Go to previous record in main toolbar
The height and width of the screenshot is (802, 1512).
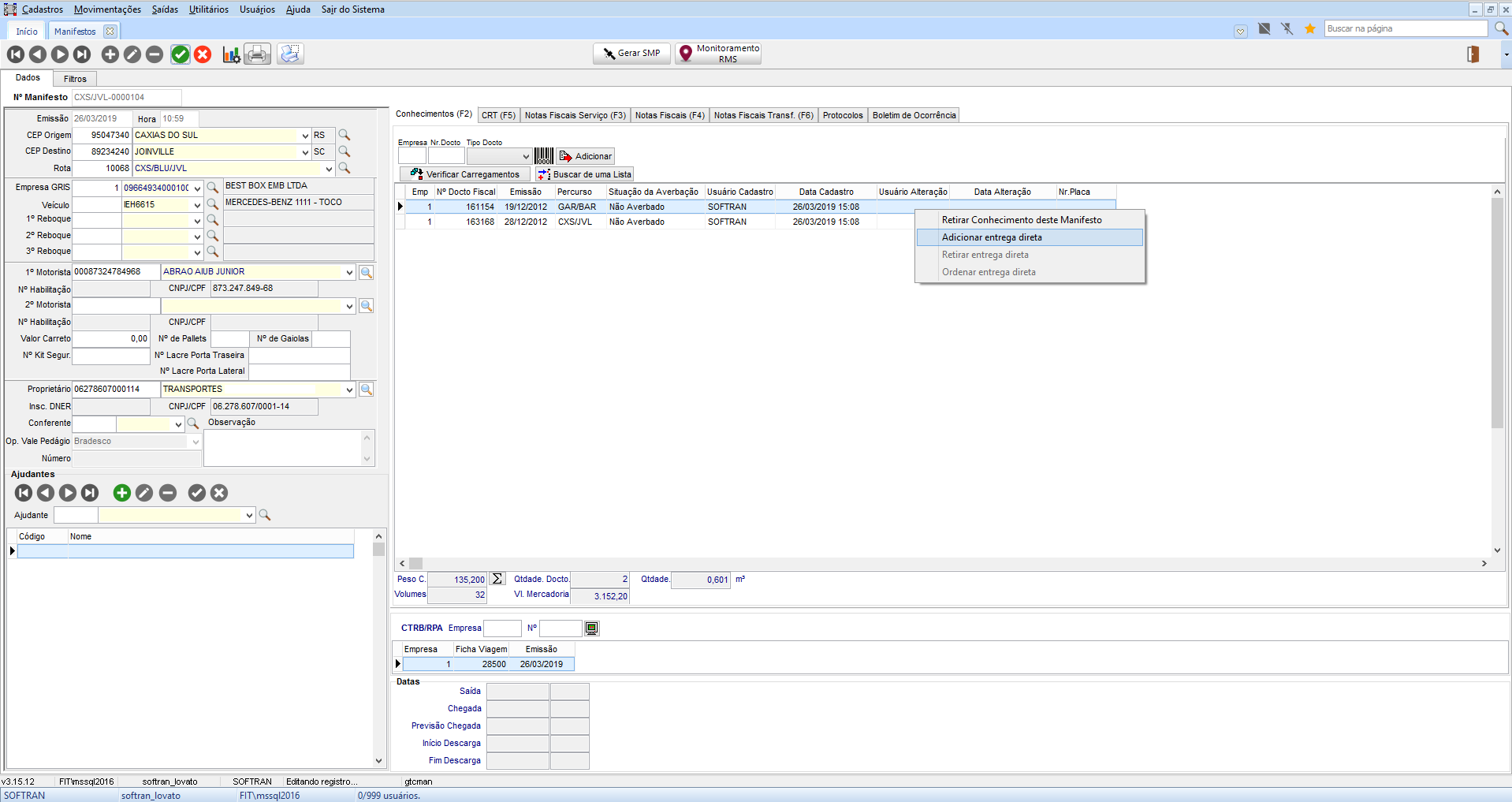coord(38,54)
